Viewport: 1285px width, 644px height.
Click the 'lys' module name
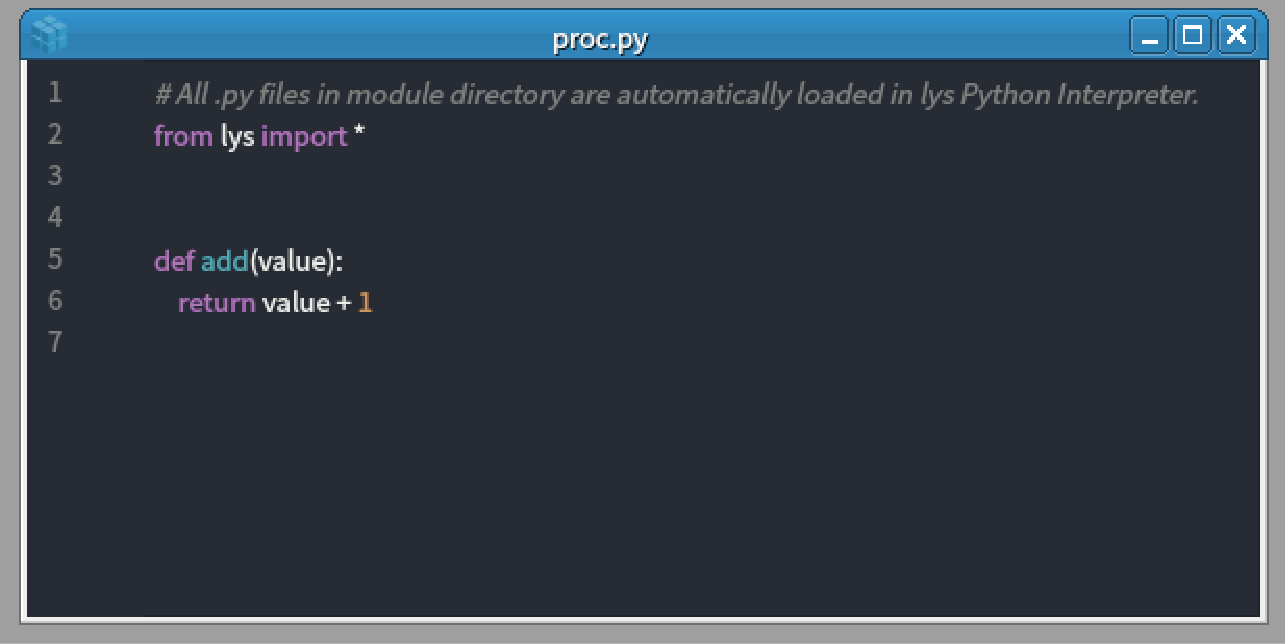click(x=237, y=136)
